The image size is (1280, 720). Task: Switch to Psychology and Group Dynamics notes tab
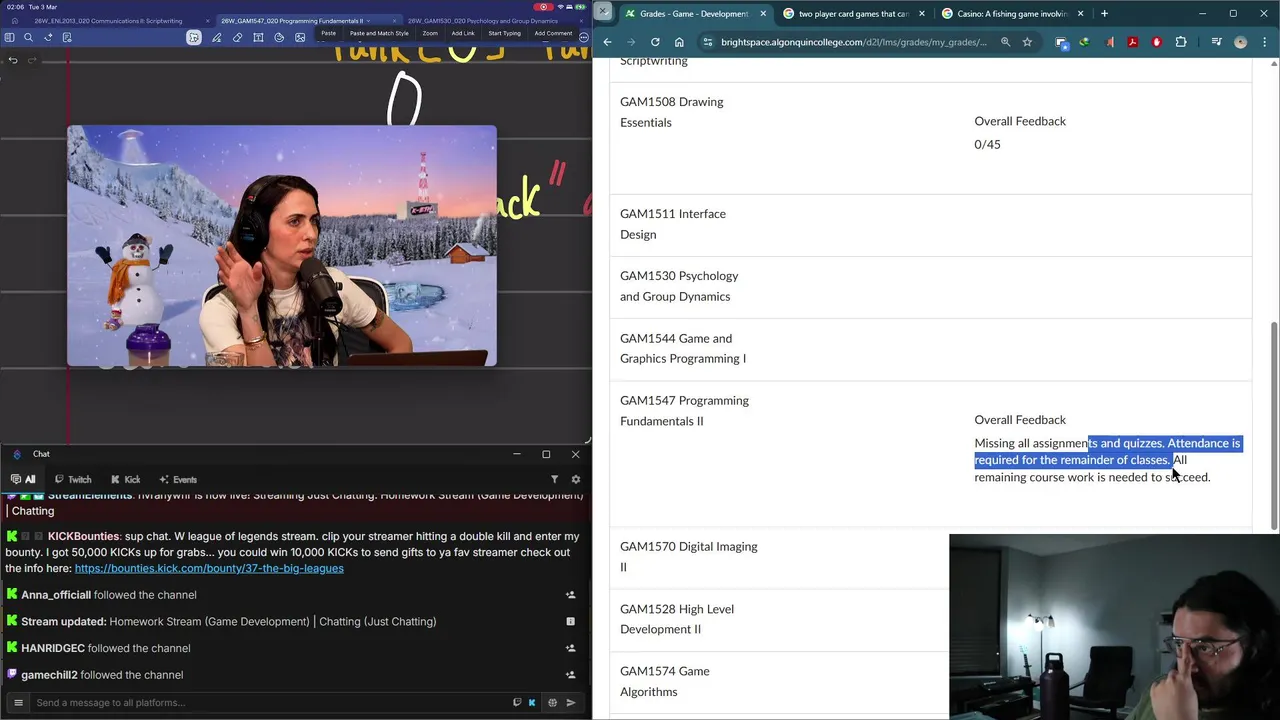point(483,21)
